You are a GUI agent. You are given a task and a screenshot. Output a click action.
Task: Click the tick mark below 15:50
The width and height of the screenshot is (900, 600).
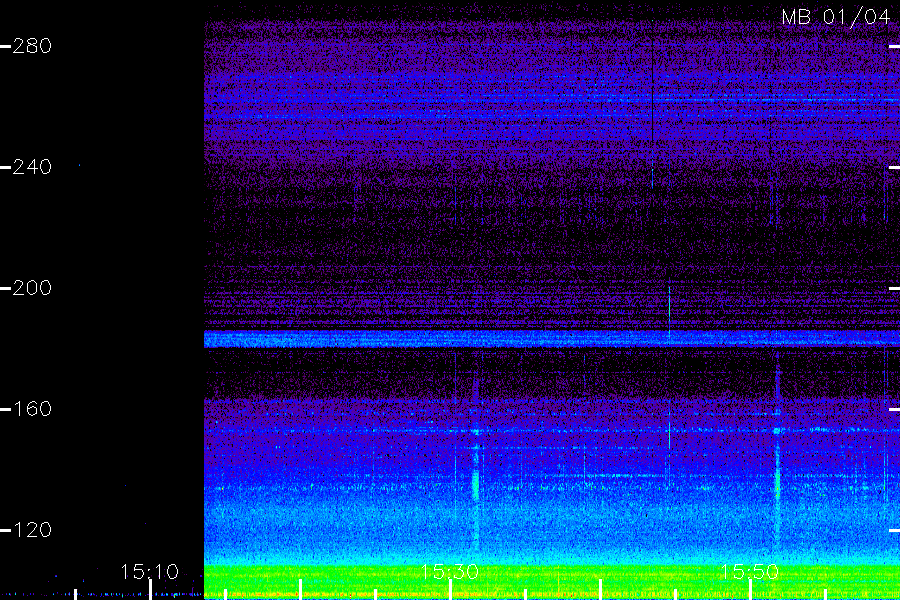[x=750, y=590]
